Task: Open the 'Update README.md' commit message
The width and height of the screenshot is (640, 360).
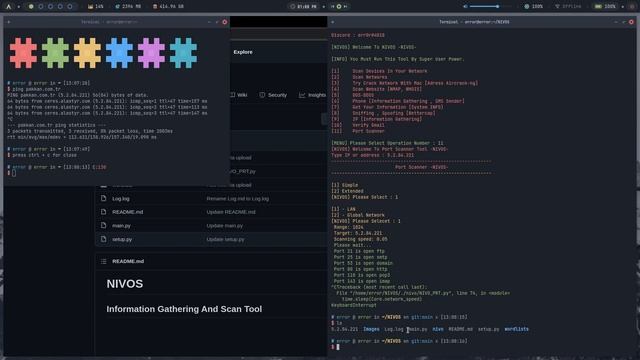Action: (x=231, y=212)
